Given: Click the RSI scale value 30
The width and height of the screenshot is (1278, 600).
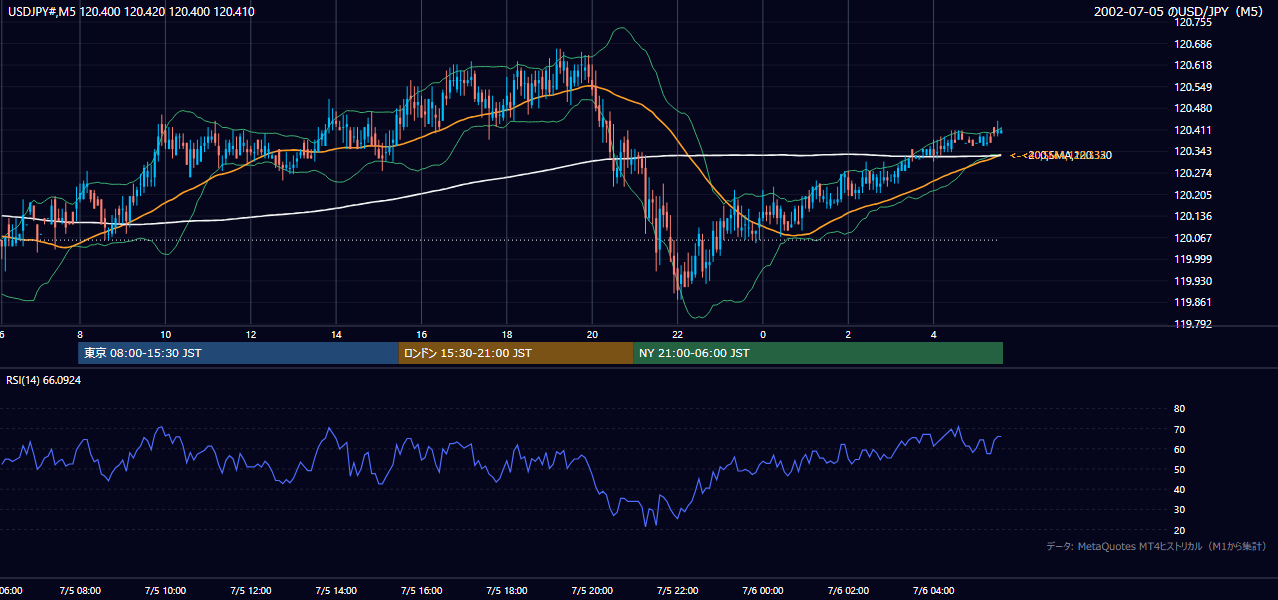Looking at the screenshot, I should pos(1179,510).
